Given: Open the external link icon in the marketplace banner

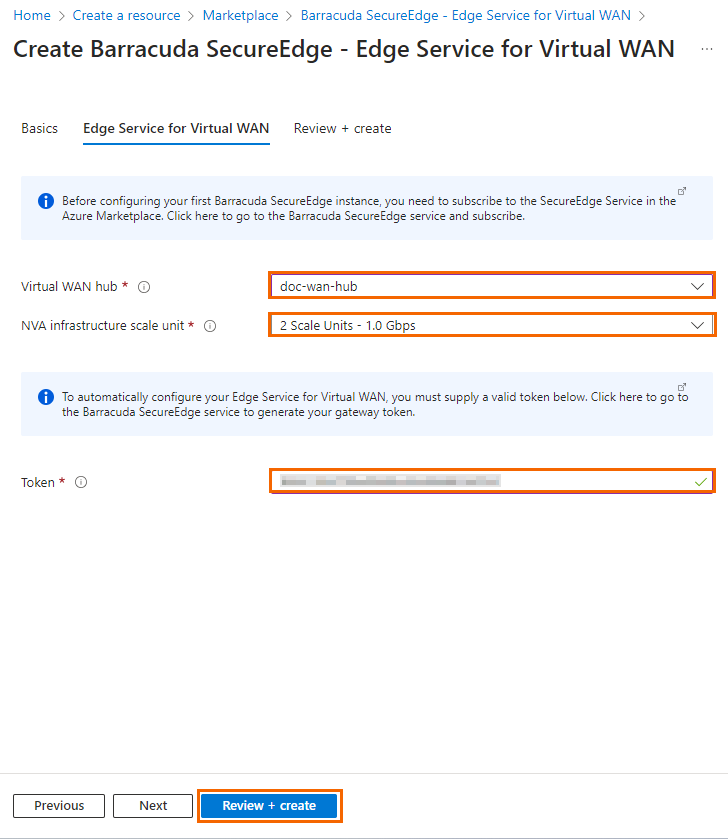Looking at the screenshot, I should (682, 190).
